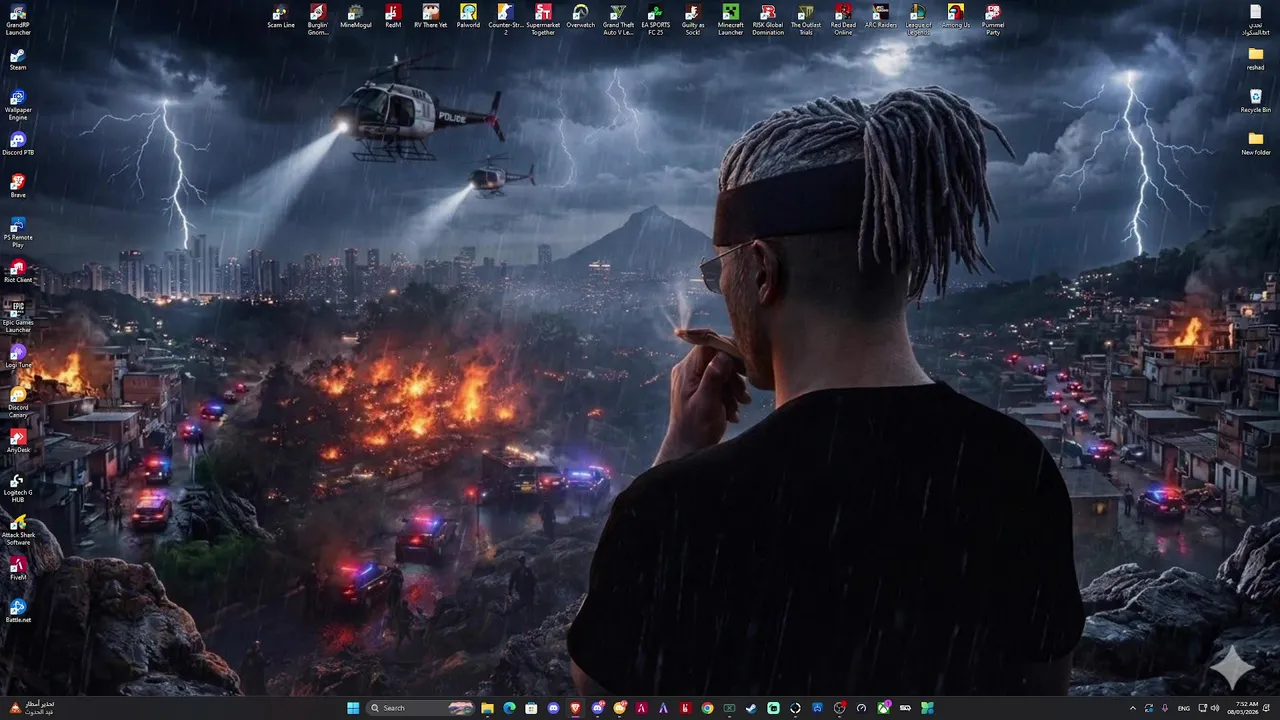Image resolution: width=1280 pixels, height=720 pixels.
Task: Click the taskbar Search box
Action: tap(421, 708)
